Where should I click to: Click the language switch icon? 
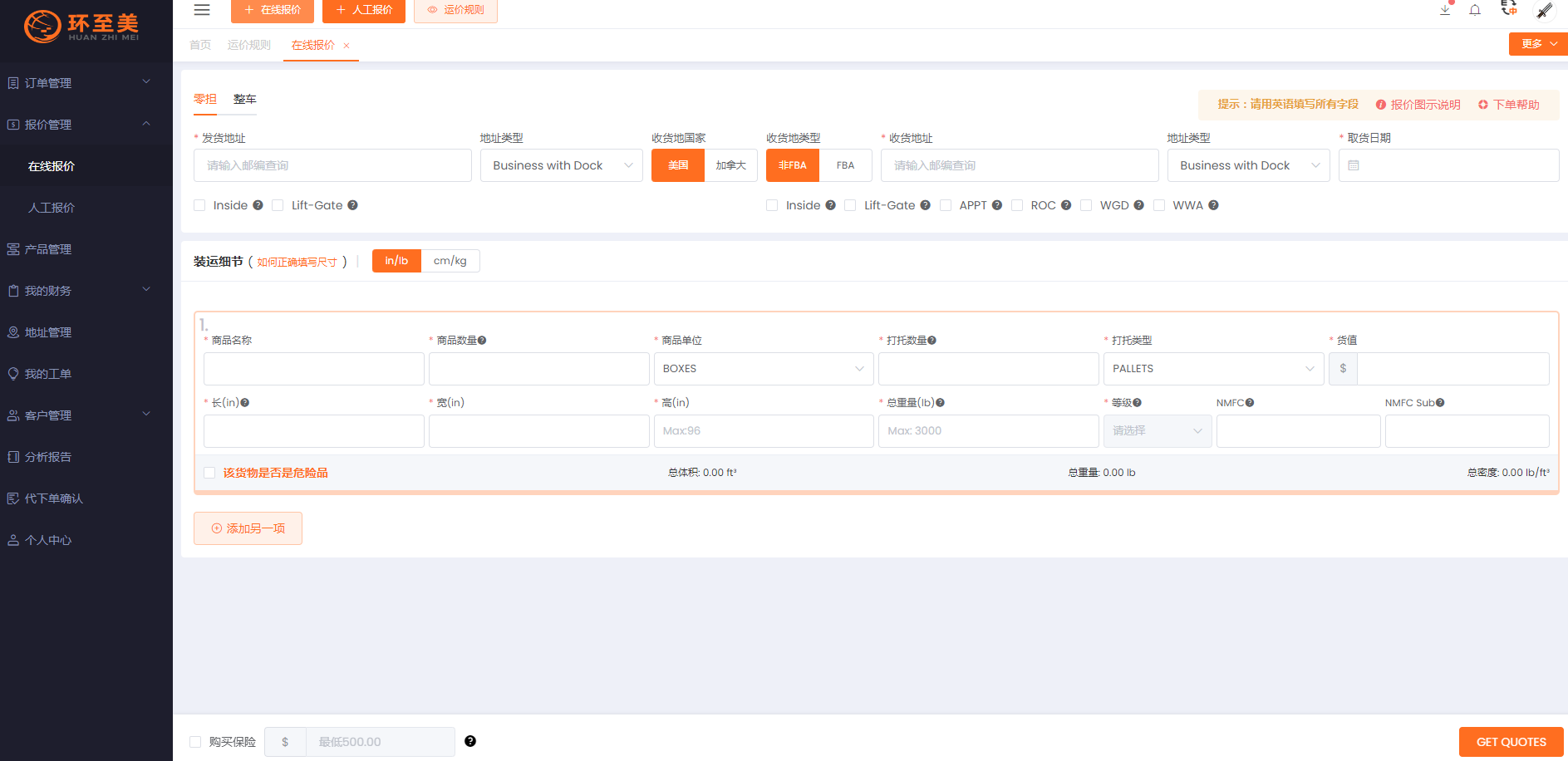click(1509, 9)
